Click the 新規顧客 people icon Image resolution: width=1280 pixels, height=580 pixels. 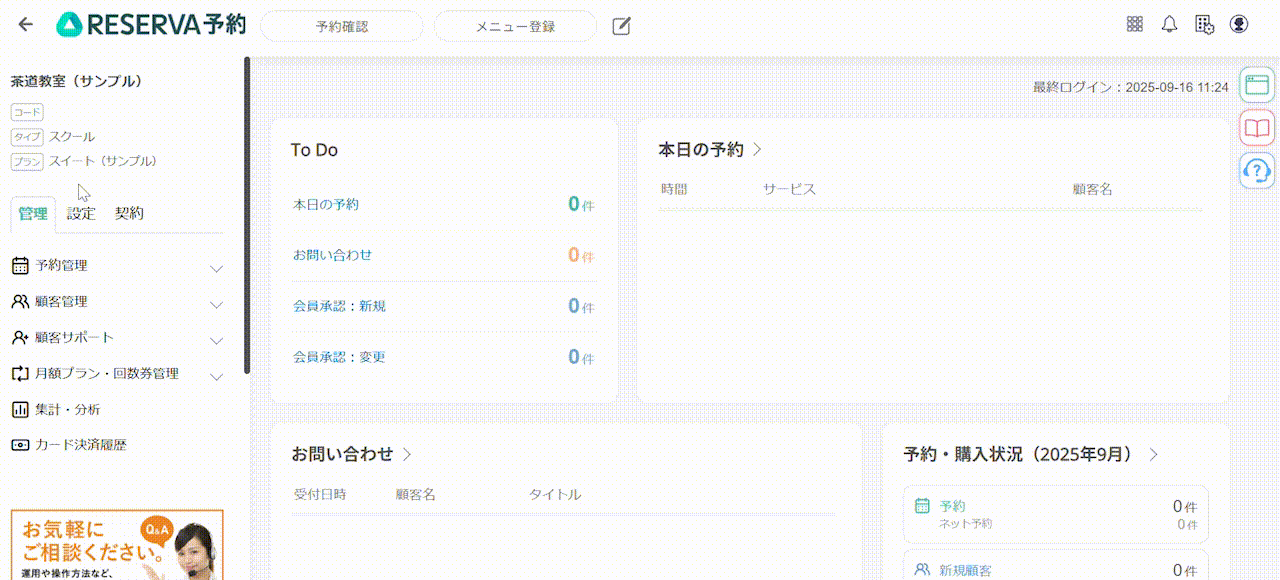922,569
